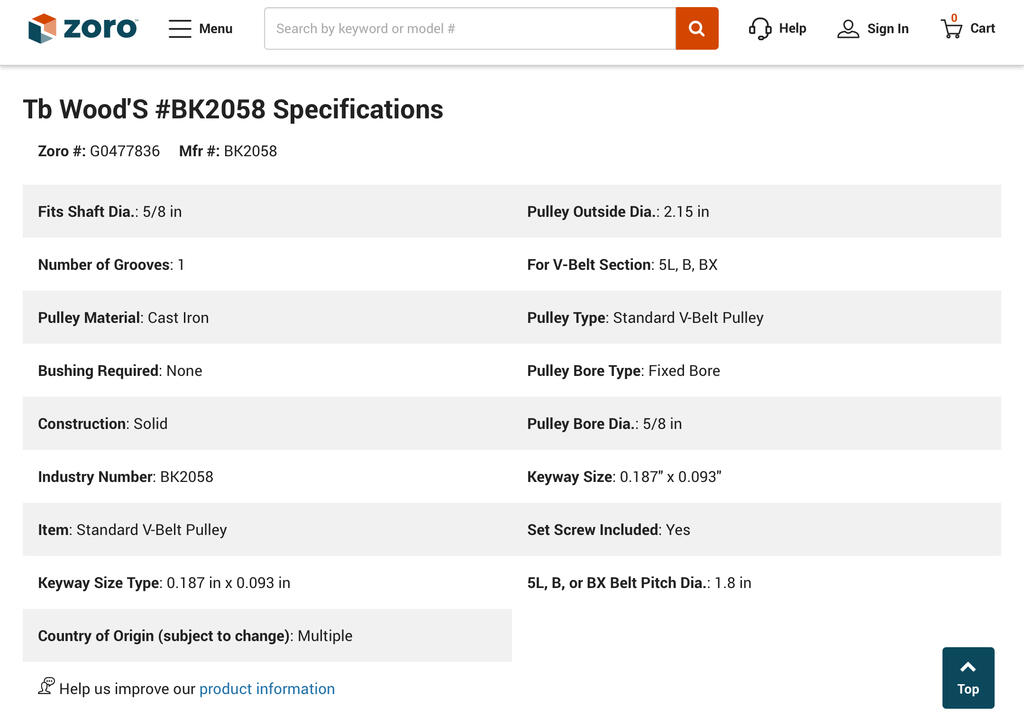
Task: Click Pulley Type: Standard V-Belt Pulley
Action: click(756, 317)
